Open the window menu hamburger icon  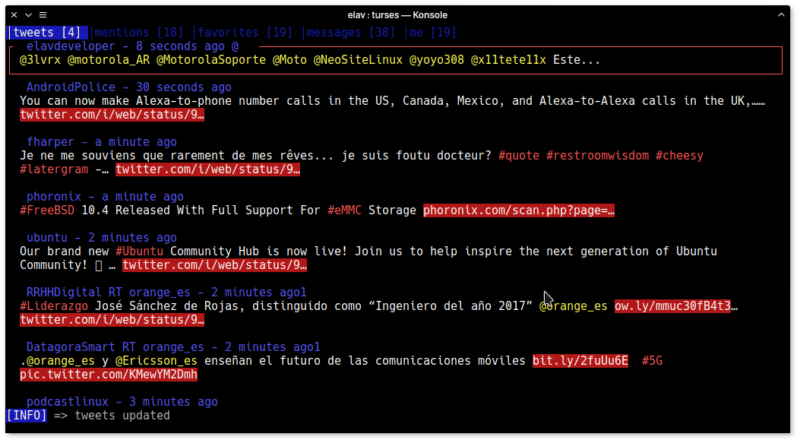coord(45,15)
